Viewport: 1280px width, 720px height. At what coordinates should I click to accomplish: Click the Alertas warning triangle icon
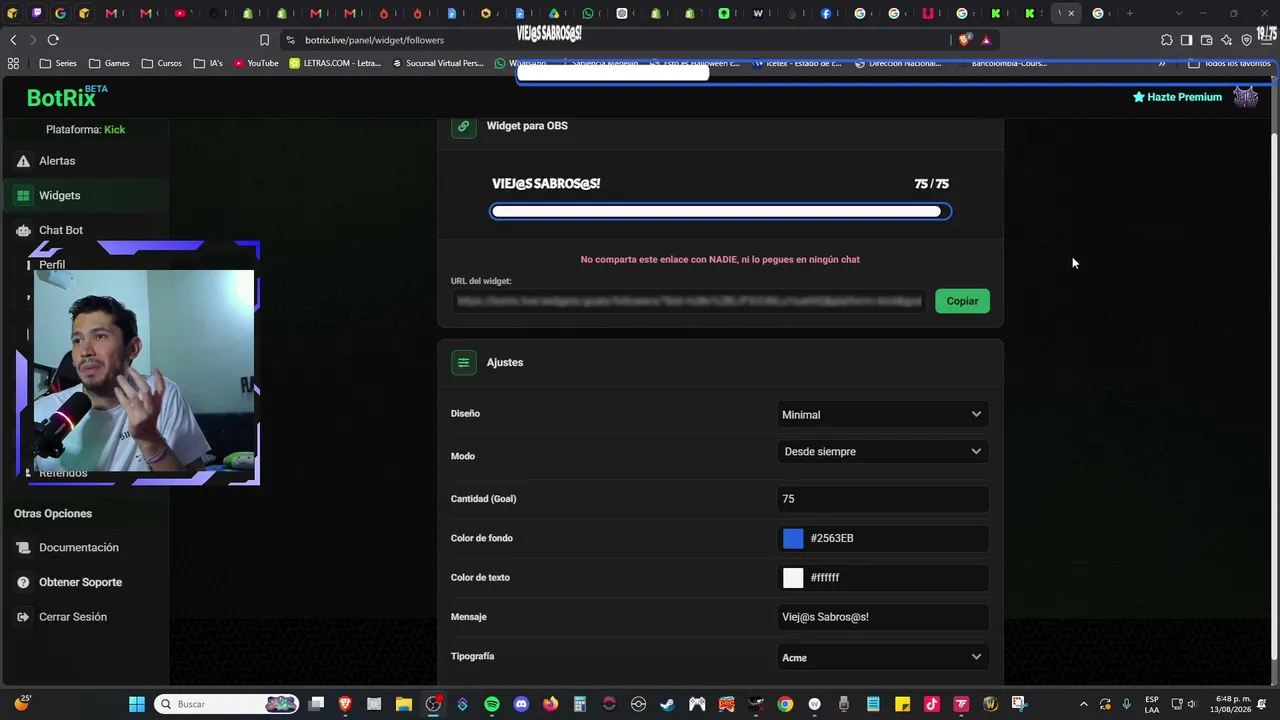pyautogui.click(x=23, y=161)
